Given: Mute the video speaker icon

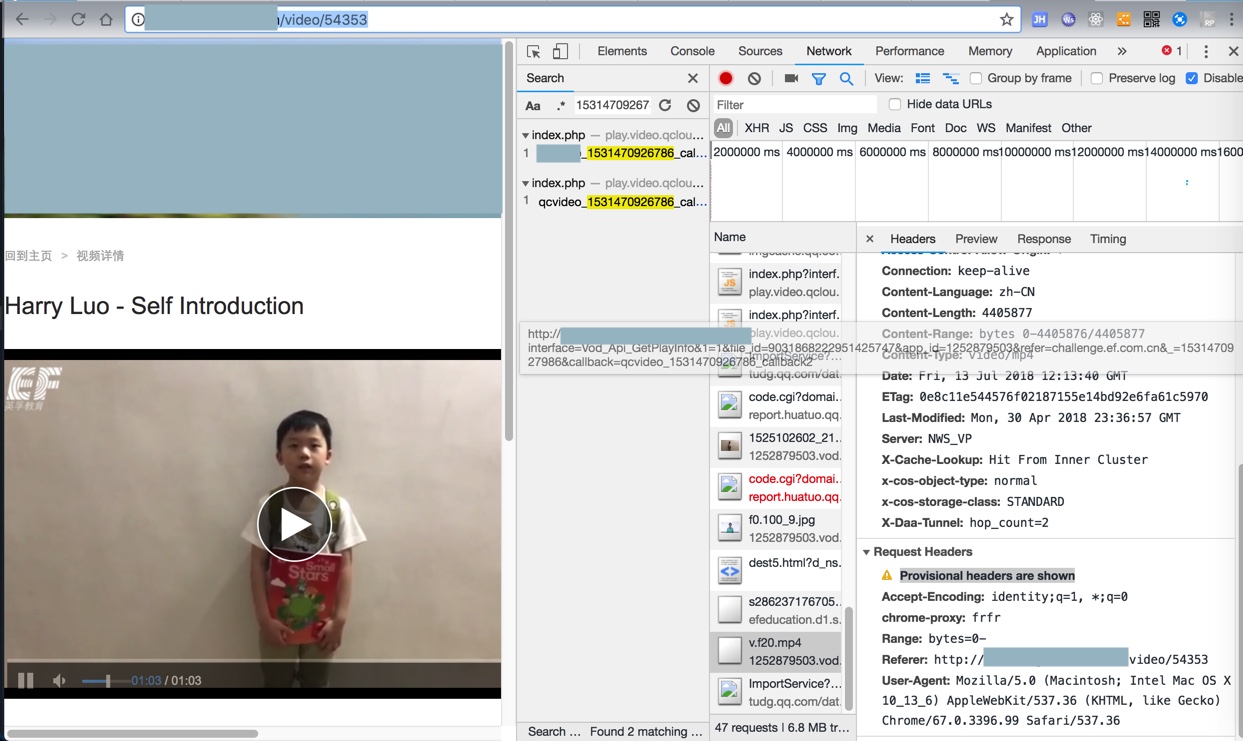Looking at the screenshot, I should tap(59, 680).
